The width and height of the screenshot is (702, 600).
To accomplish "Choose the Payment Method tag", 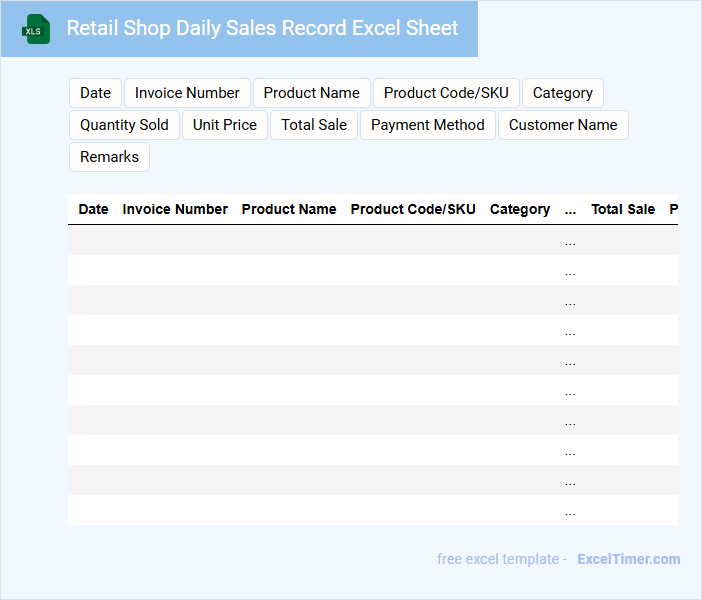I will 427,125.
